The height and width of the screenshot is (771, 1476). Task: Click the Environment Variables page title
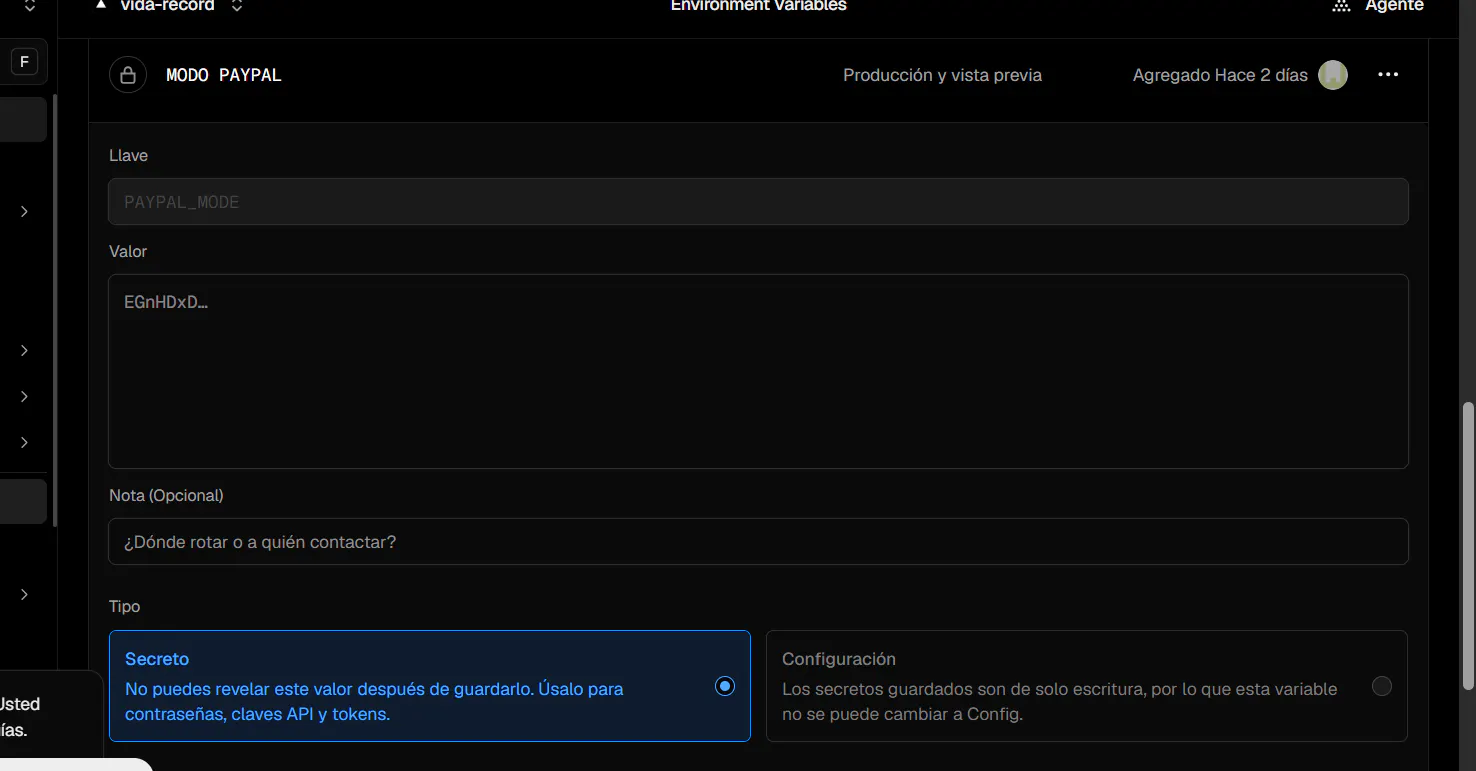[x=758, y=6]
